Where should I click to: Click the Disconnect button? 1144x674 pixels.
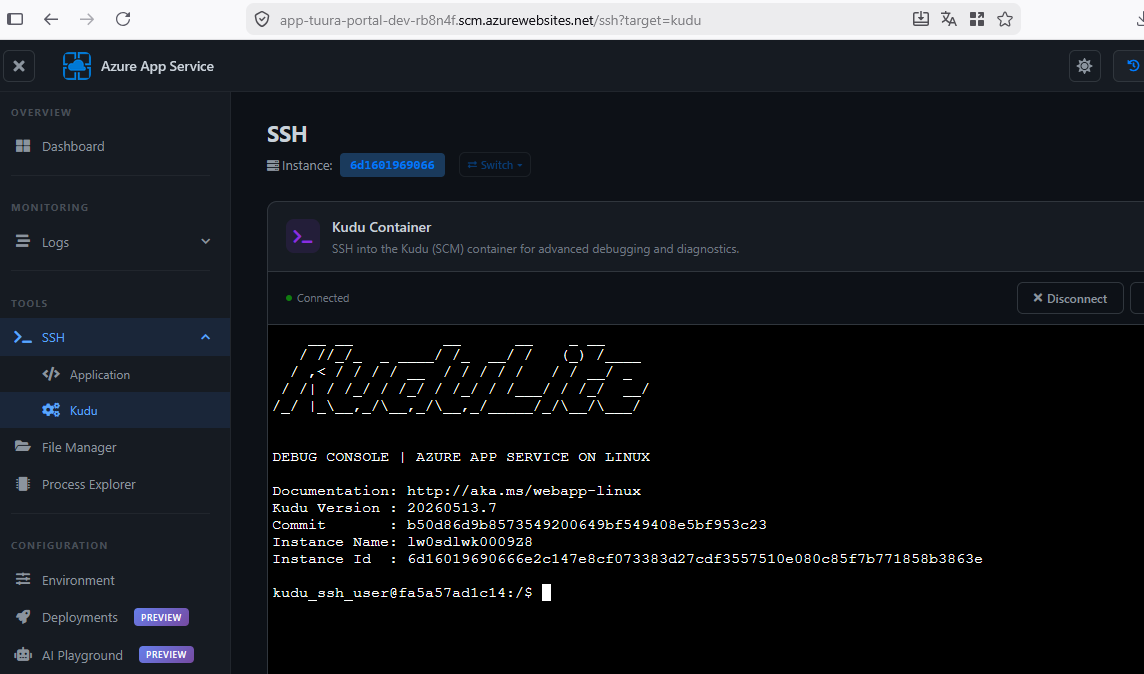[x=1070, y=298]
